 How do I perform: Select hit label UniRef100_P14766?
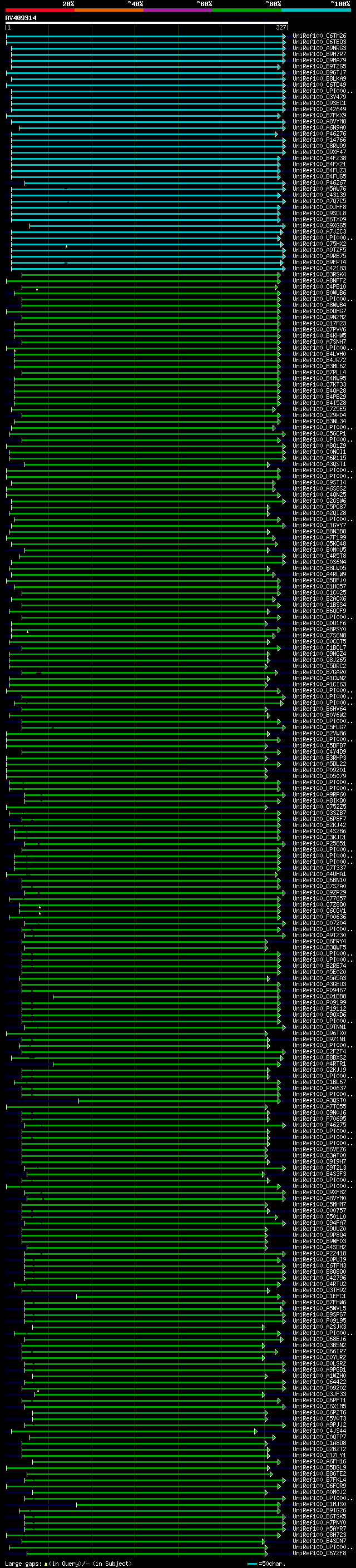319,140
